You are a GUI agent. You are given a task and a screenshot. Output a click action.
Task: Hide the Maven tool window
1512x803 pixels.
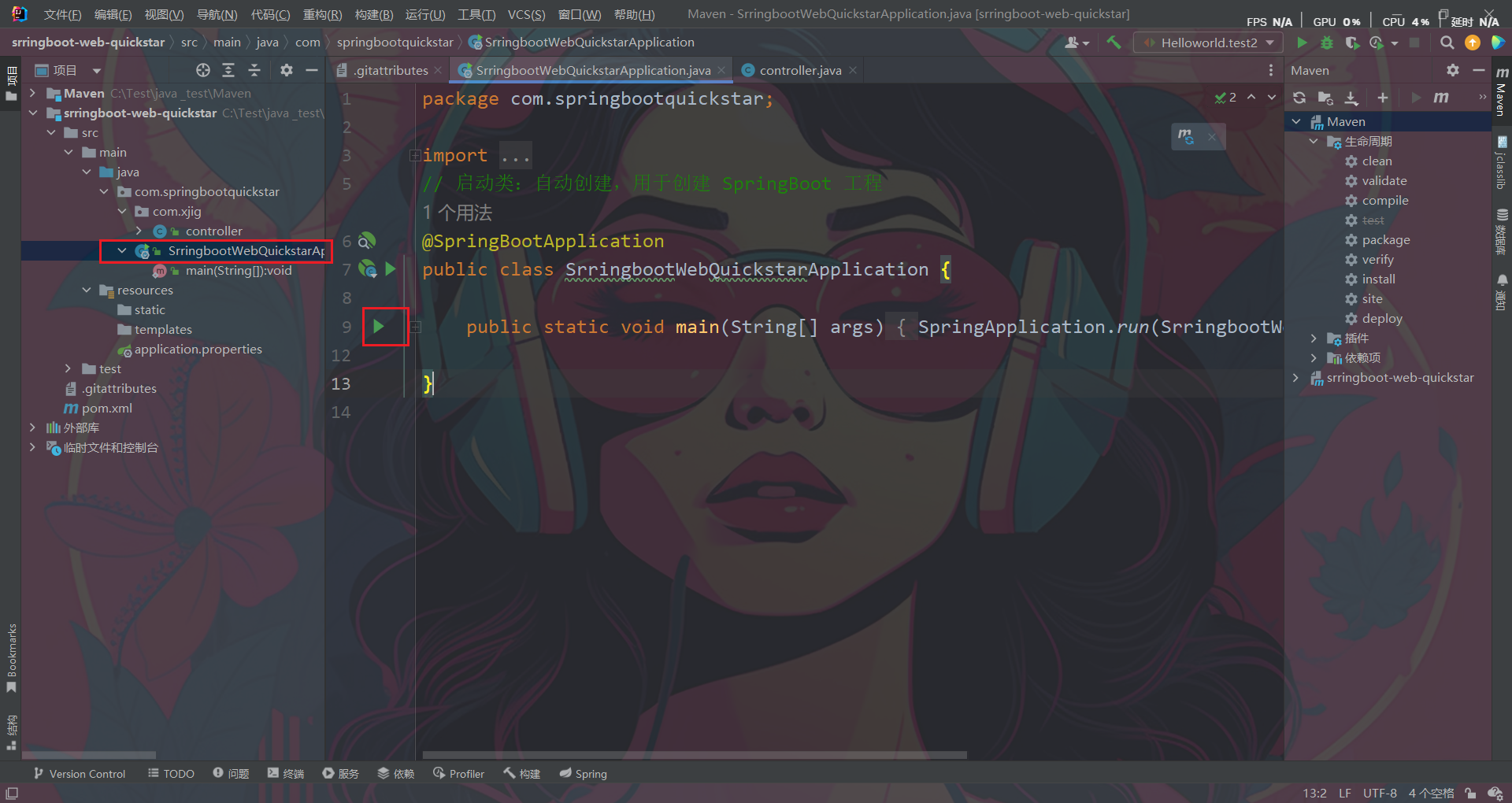coord(1479,70)
